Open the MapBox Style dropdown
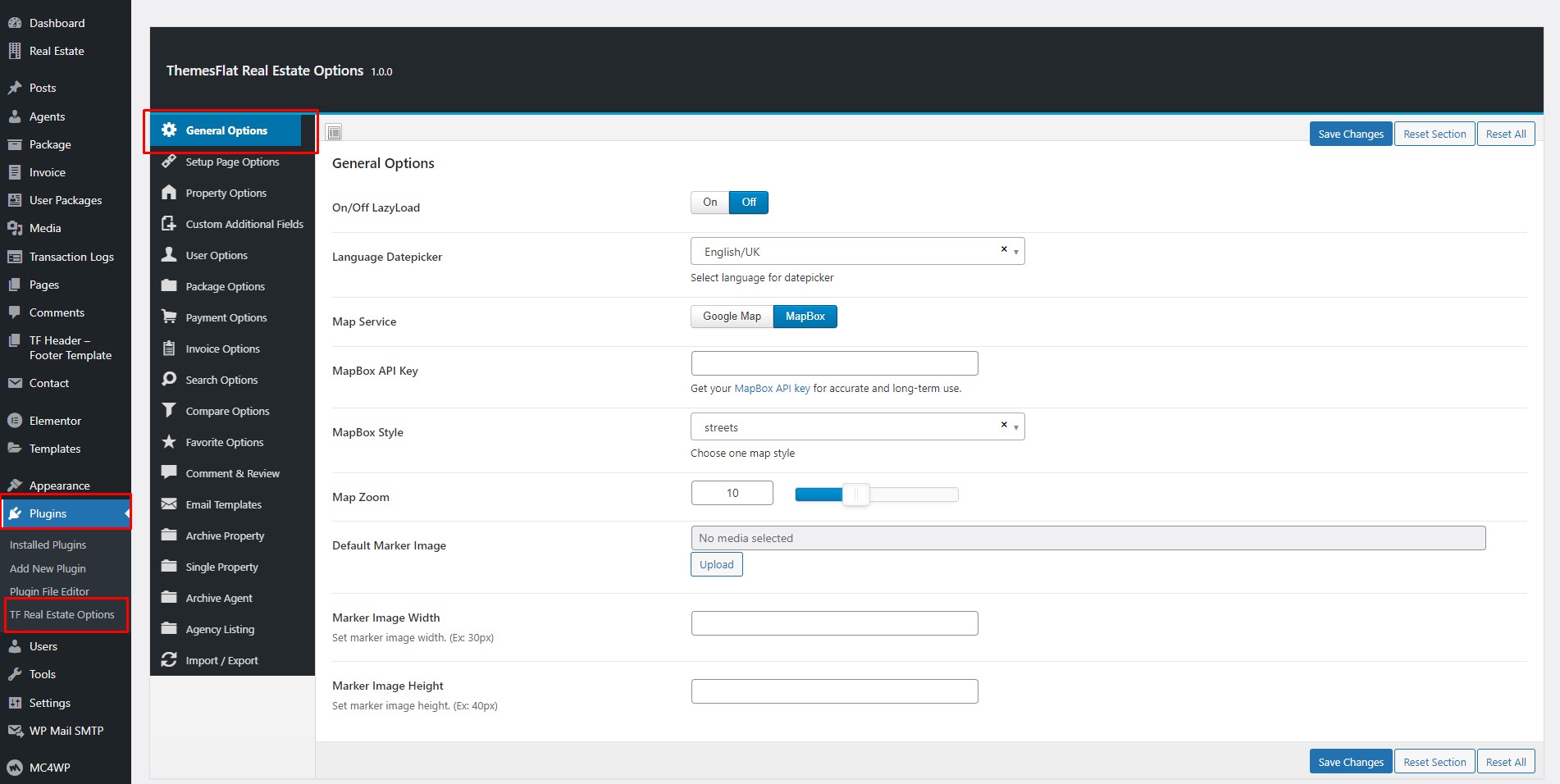This screenshot has width=1560, height=784. (x=858, y=426)
